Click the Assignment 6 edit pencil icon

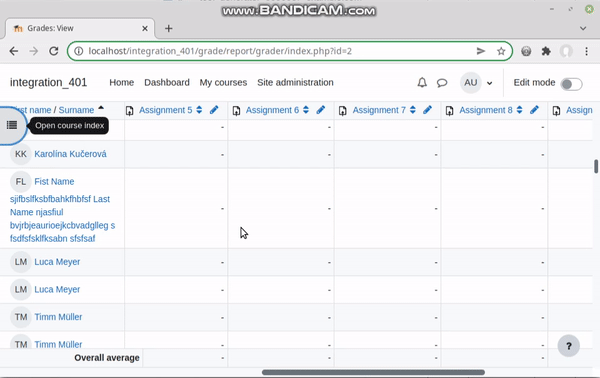(321, 110)
